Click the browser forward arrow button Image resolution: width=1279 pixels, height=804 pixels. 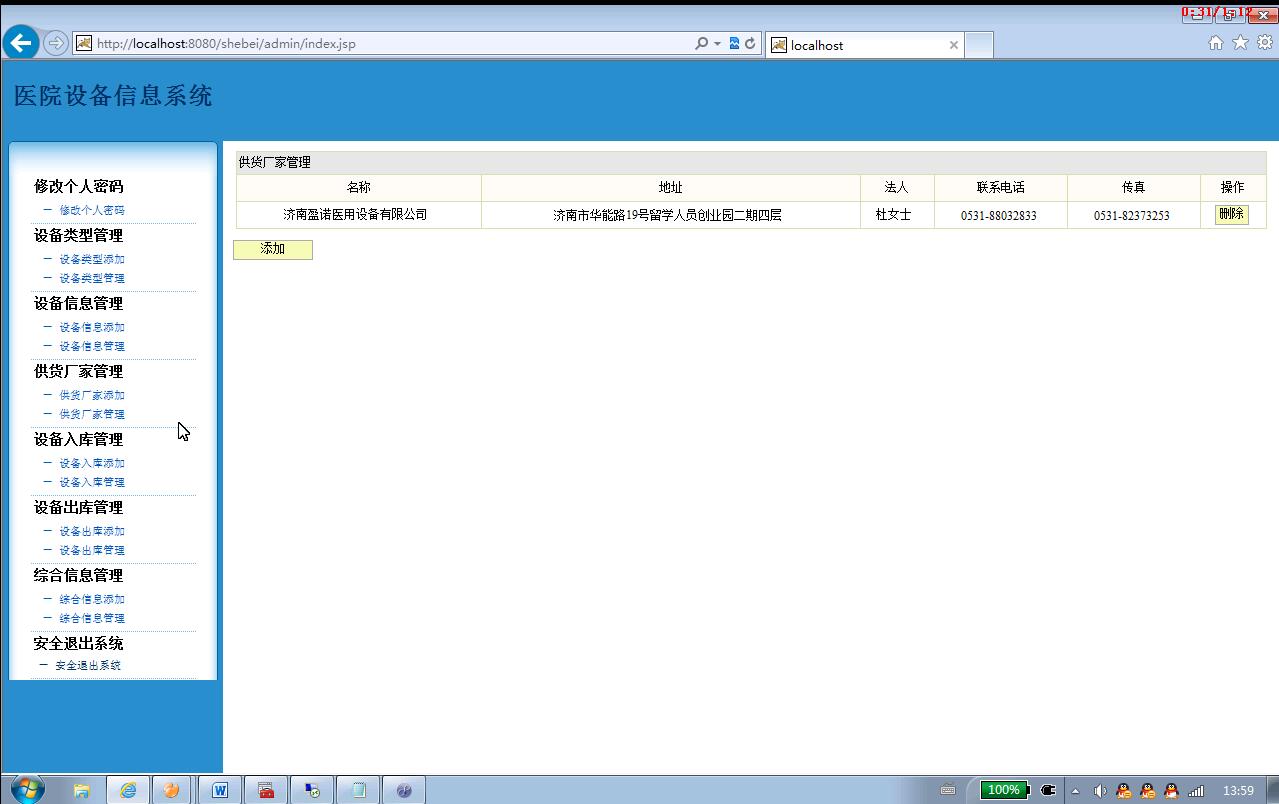56,43
